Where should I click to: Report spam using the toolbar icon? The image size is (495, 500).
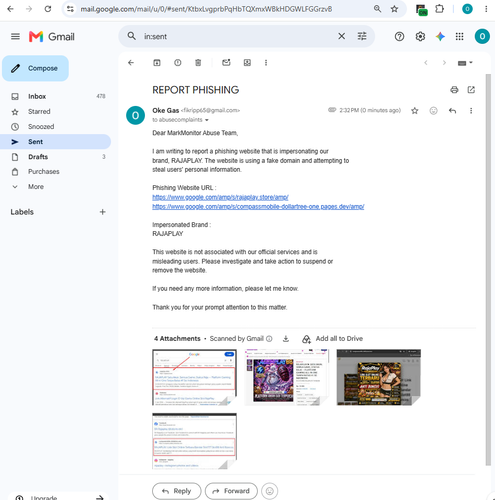point(178,63)
